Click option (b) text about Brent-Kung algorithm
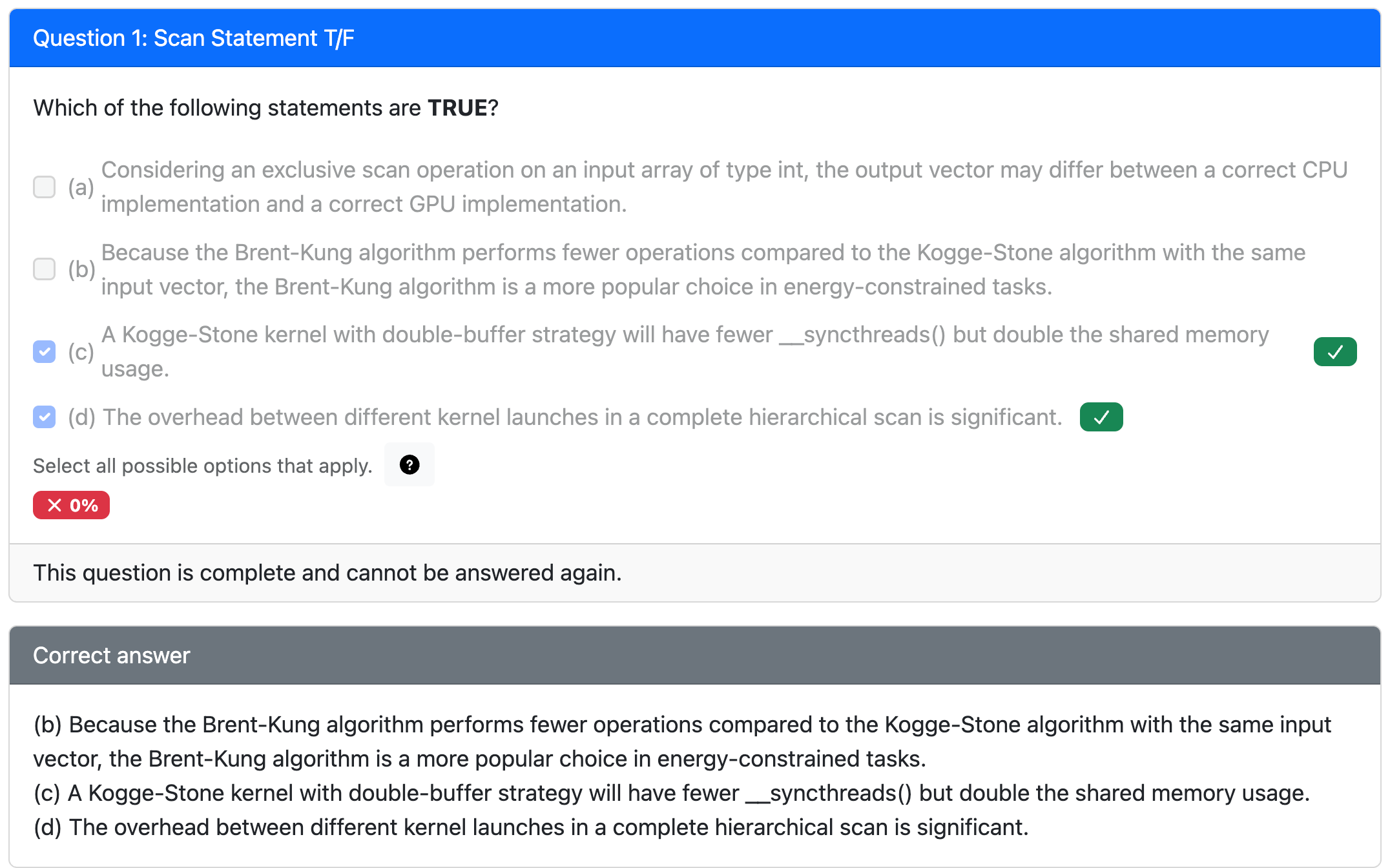This screenshot has height=868, width=1390. coord(703,269)
